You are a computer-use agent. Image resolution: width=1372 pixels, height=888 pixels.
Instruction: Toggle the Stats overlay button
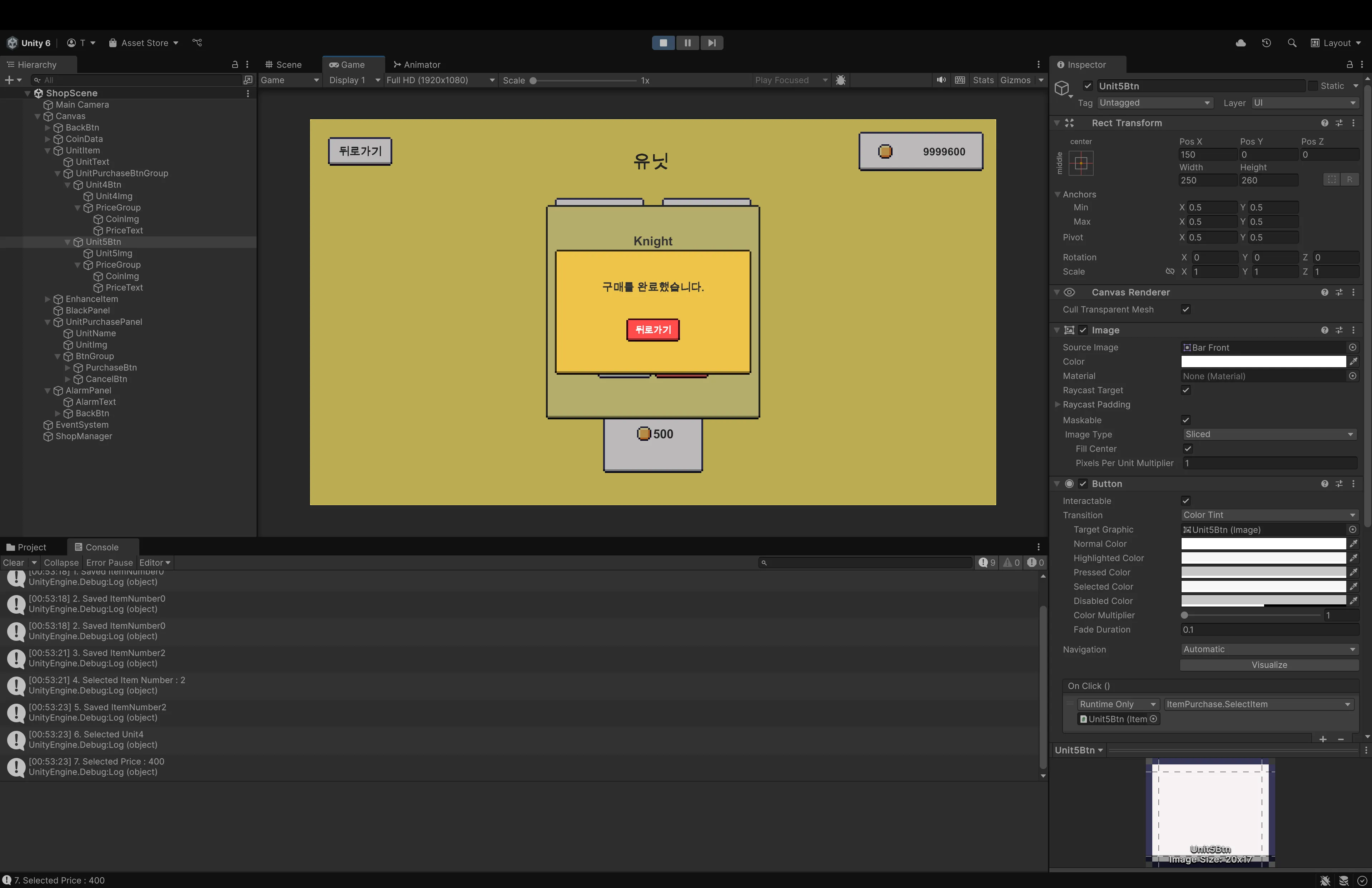point(983,80)
